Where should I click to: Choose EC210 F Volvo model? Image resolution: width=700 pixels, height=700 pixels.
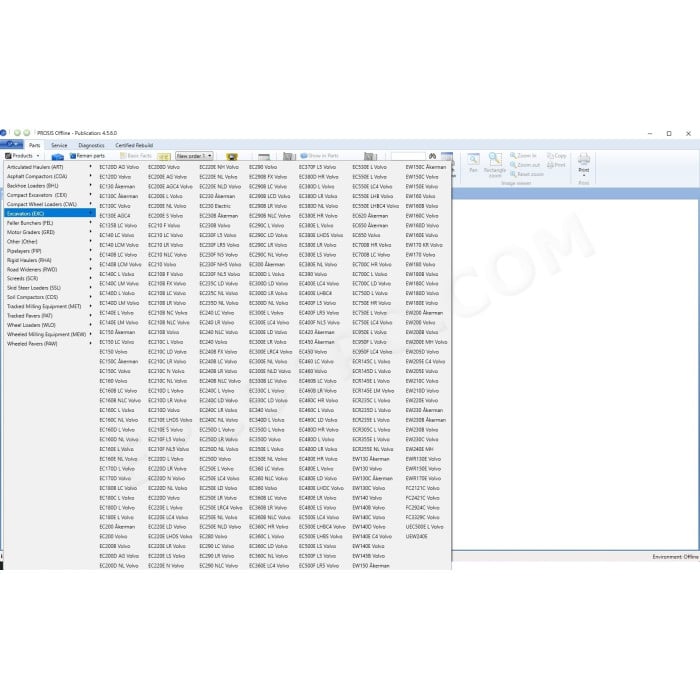(163, 225)
